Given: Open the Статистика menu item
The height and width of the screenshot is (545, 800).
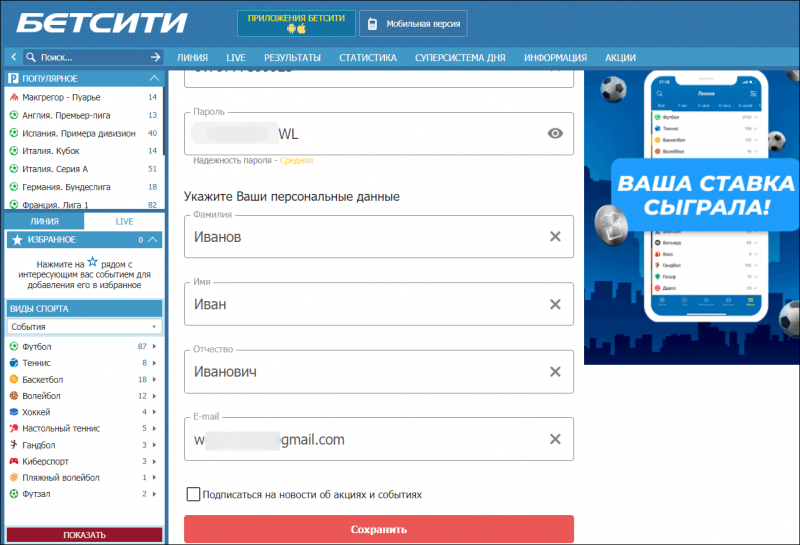Looking at the screenshot, I should pyautogui.click(x=368, y=58).
